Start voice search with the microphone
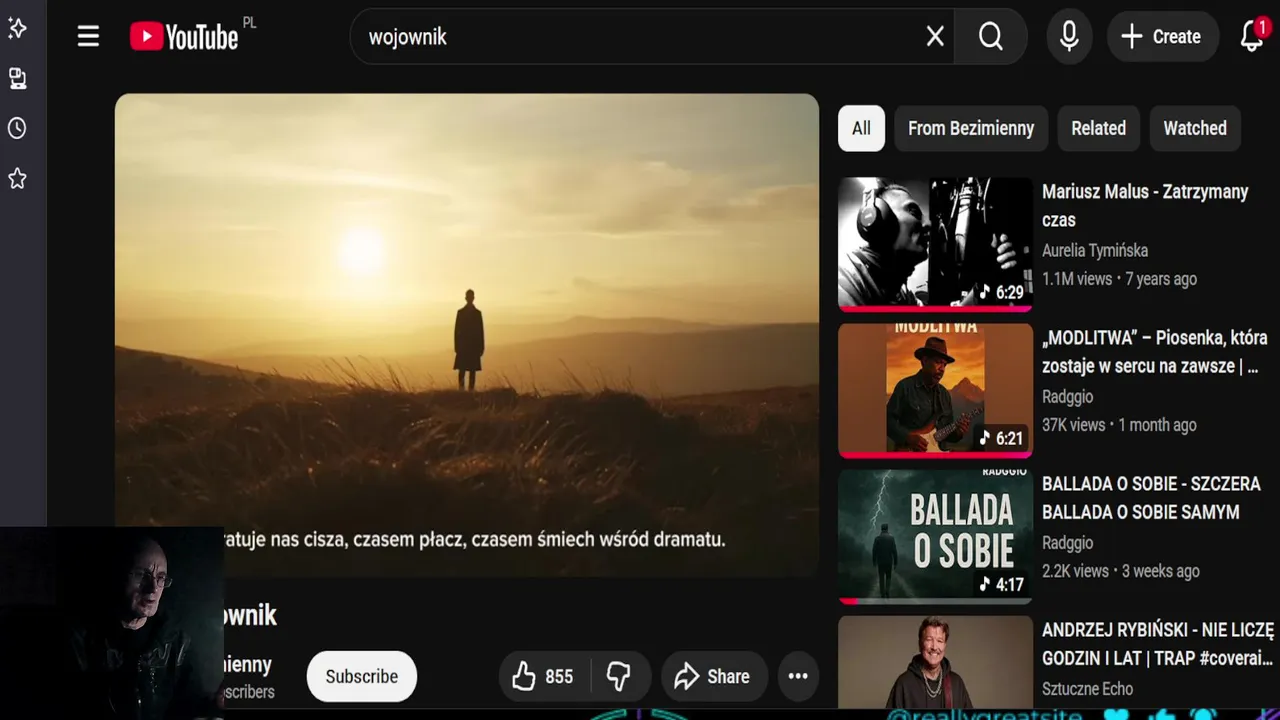This screenshot has height=720, width=1280. point(1069,37)
